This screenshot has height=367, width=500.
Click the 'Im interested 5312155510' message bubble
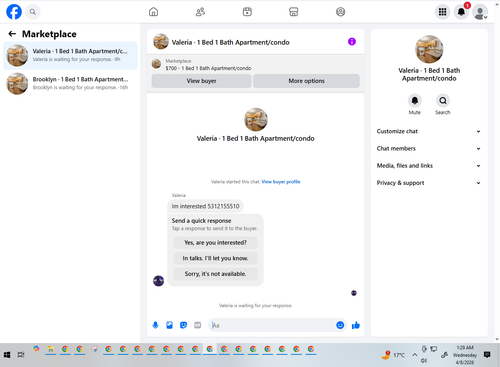tap(205, 206)
